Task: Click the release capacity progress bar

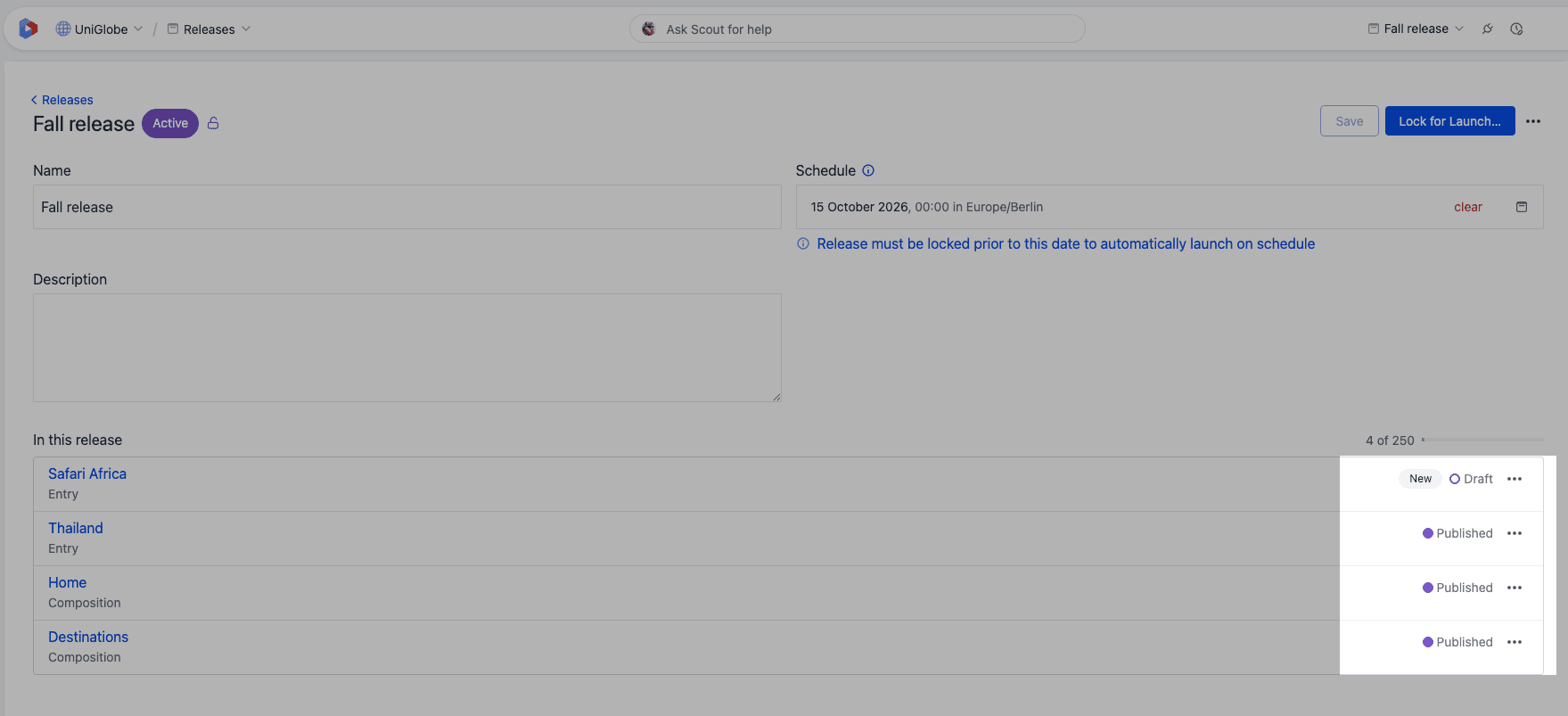Action: 1482,440
